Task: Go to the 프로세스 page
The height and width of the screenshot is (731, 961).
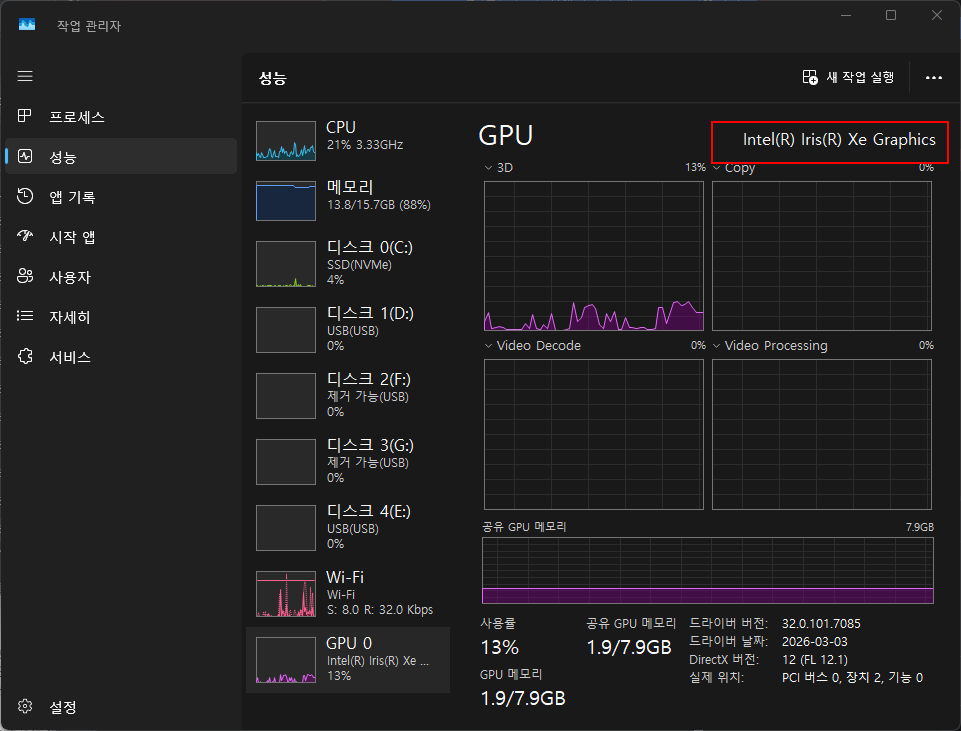Action: 121,116
